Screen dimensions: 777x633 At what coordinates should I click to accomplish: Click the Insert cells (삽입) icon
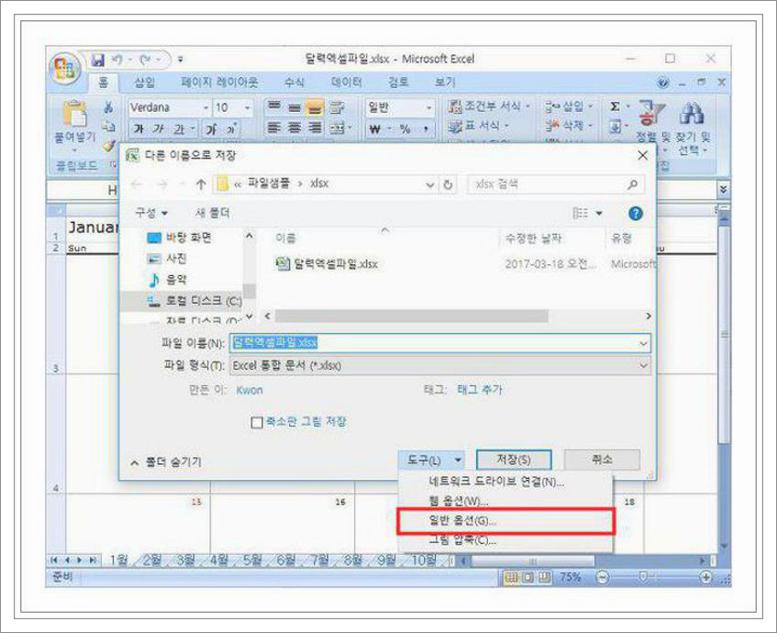[x=552, y=107]
